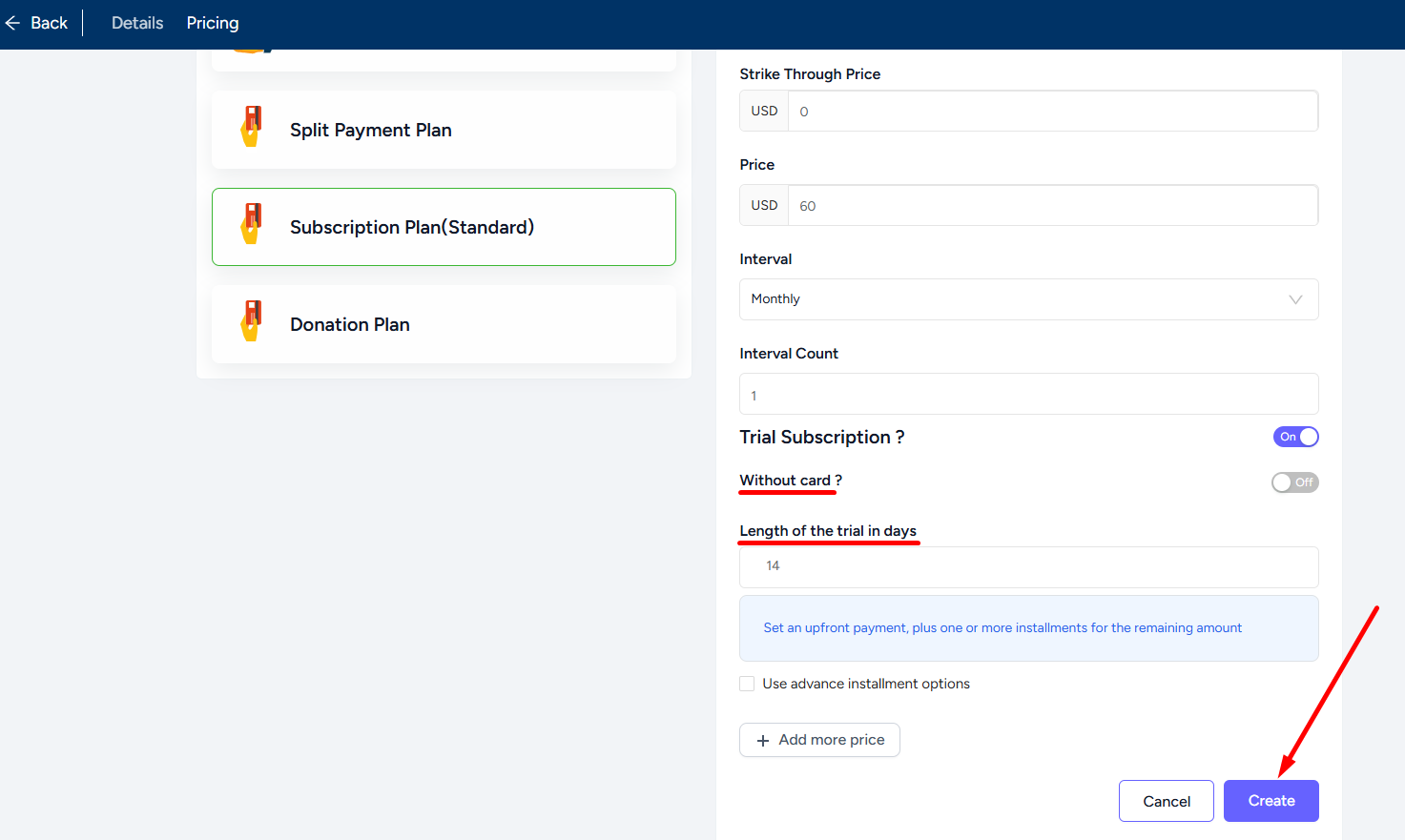Click the Interval Count input field
Image resolution: width=1405 pixels, height=840 pixels.
pyautogui.click(x=1029, y=394)
